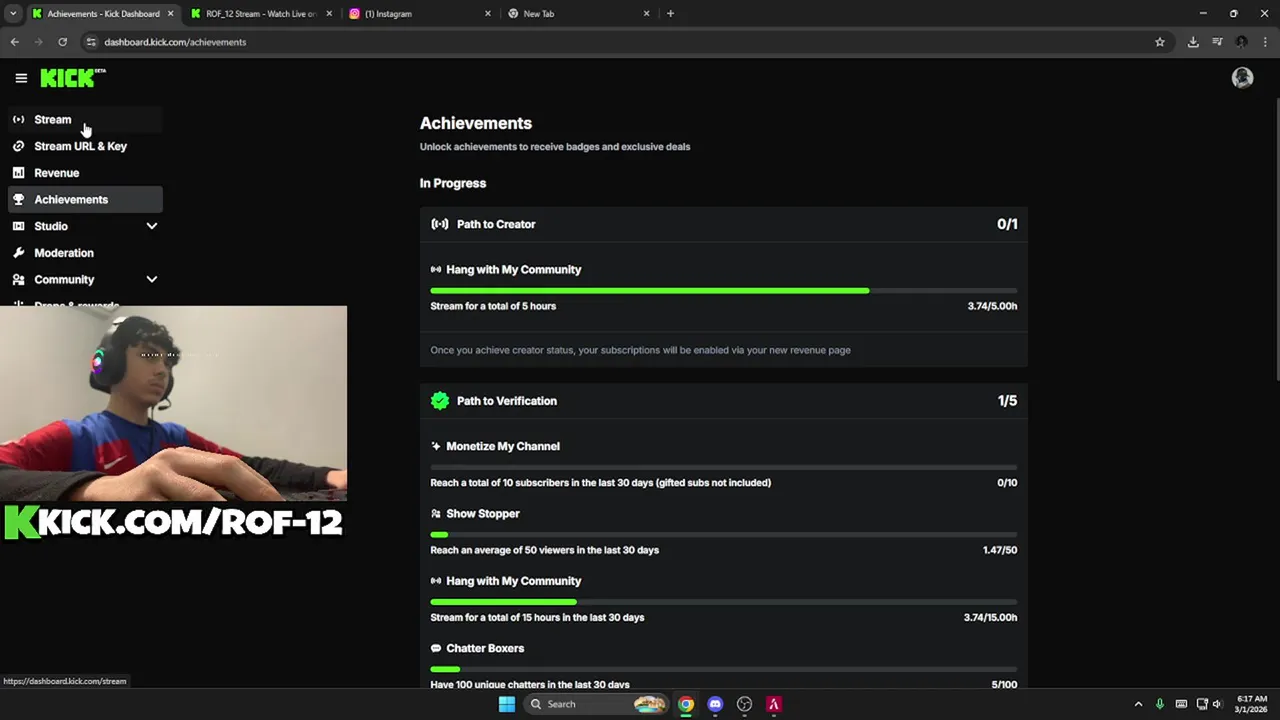Open the Moderation page
The width and height of the screenshot is (1280, 720).
coord(85,253)
